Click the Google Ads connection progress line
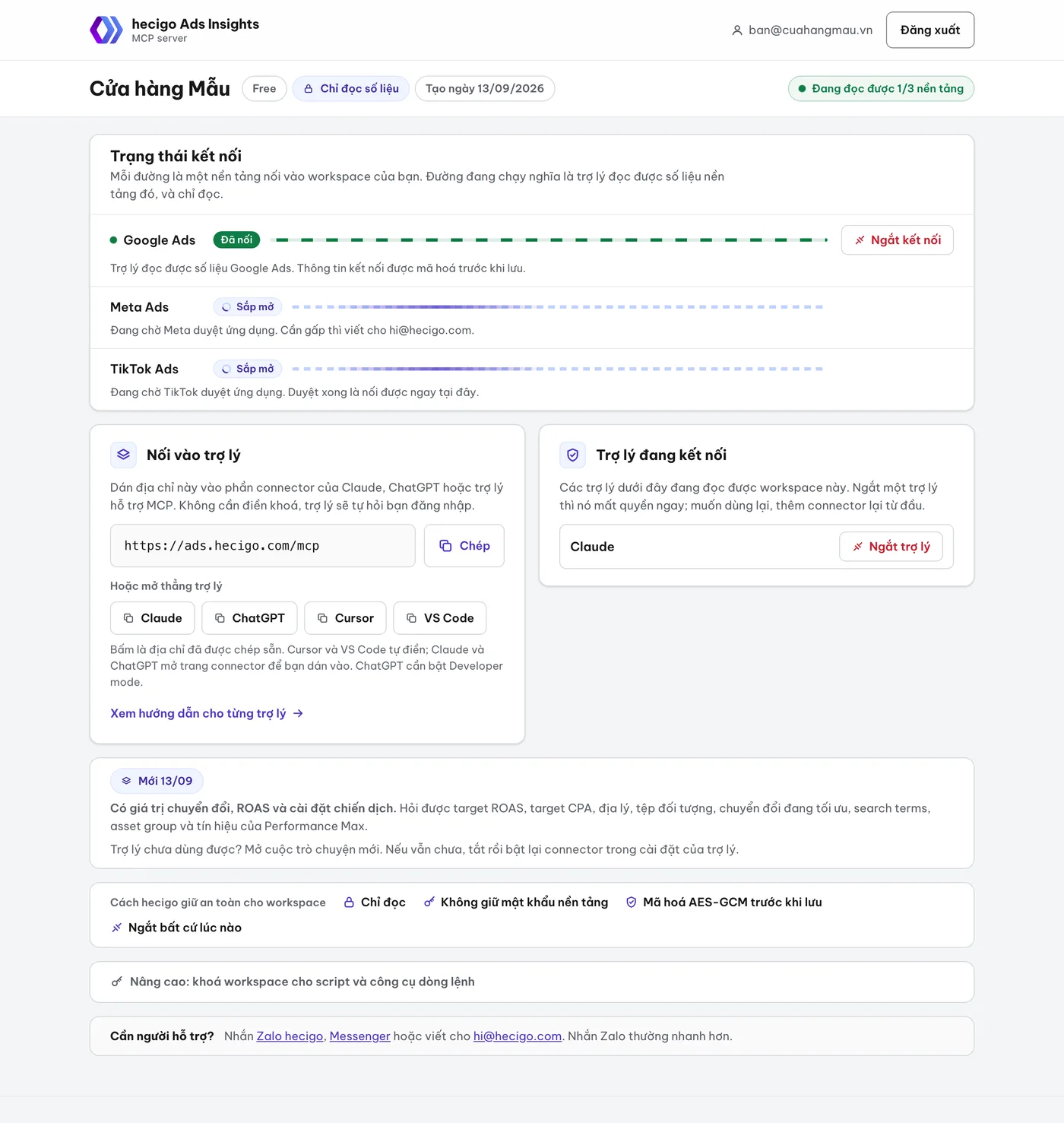 click(x=551, y=240)
